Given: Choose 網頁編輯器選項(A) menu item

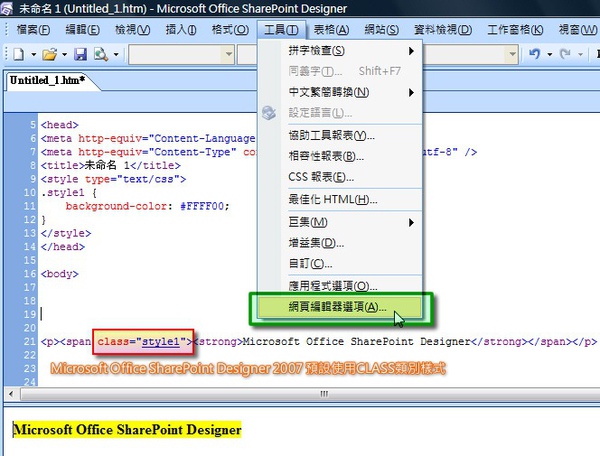Looking at the screenshot, I should coord(341,307).
